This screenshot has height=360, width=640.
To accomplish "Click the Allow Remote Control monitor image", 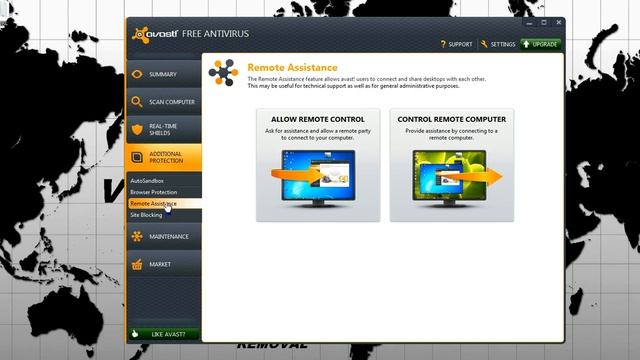I will point(313,179).
